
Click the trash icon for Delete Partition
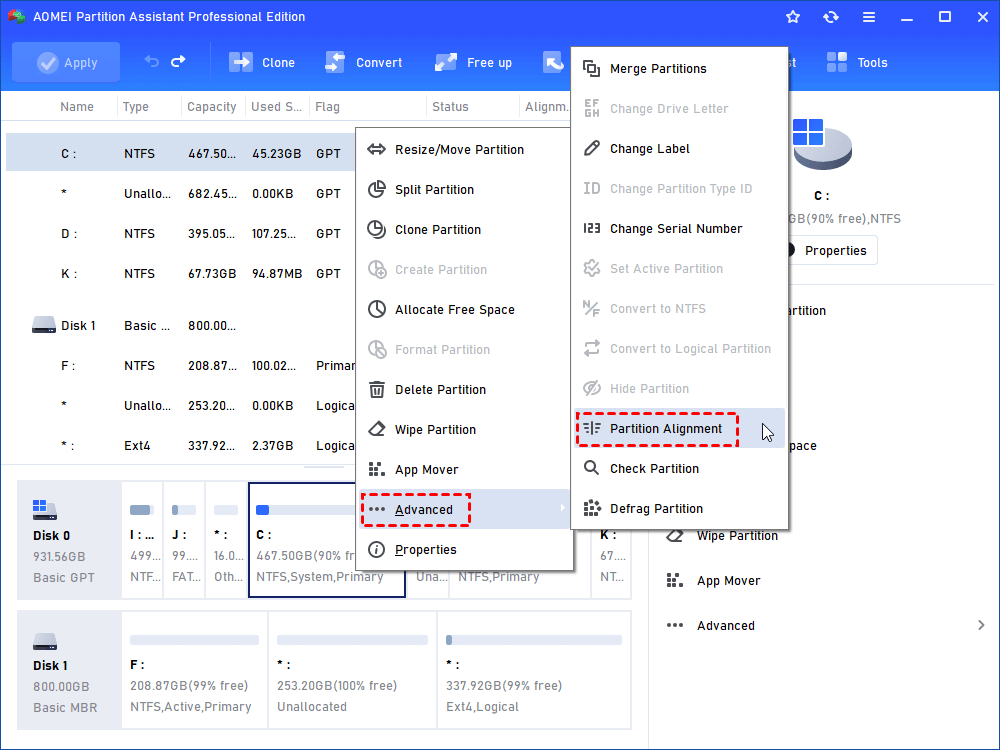(377, 389)
